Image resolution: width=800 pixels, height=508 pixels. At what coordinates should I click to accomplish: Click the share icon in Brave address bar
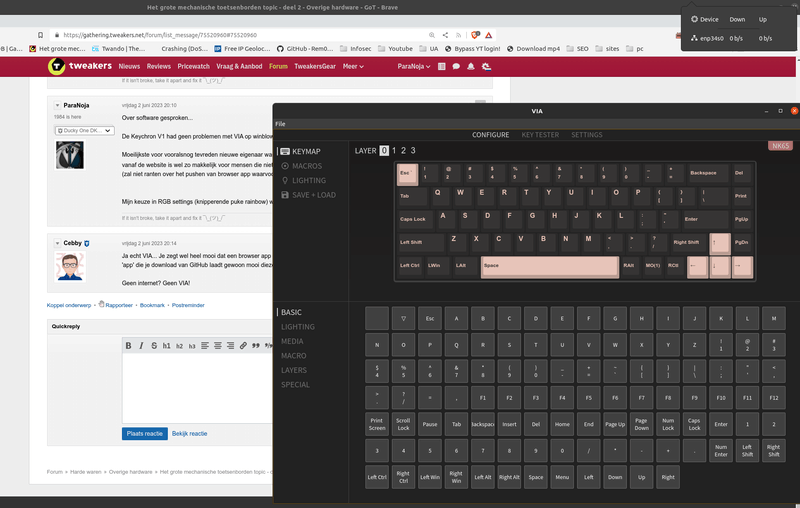coord(445,35)
